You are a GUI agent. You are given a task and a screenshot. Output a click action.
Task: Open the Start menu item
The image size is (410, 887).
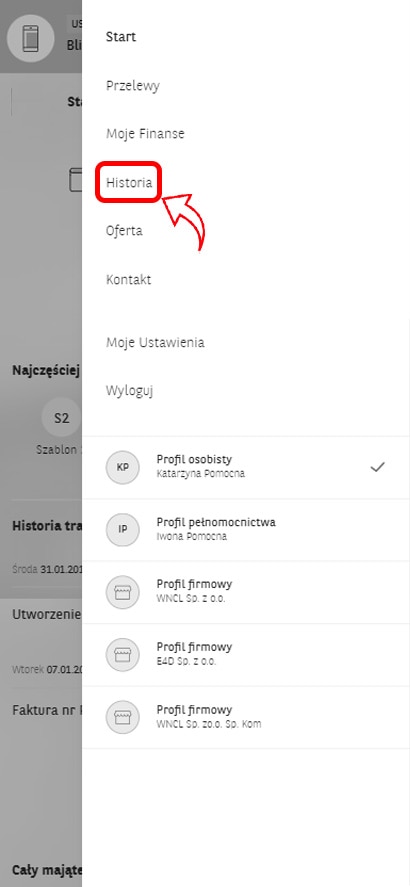pyautogui.click(x=121, y=37)
